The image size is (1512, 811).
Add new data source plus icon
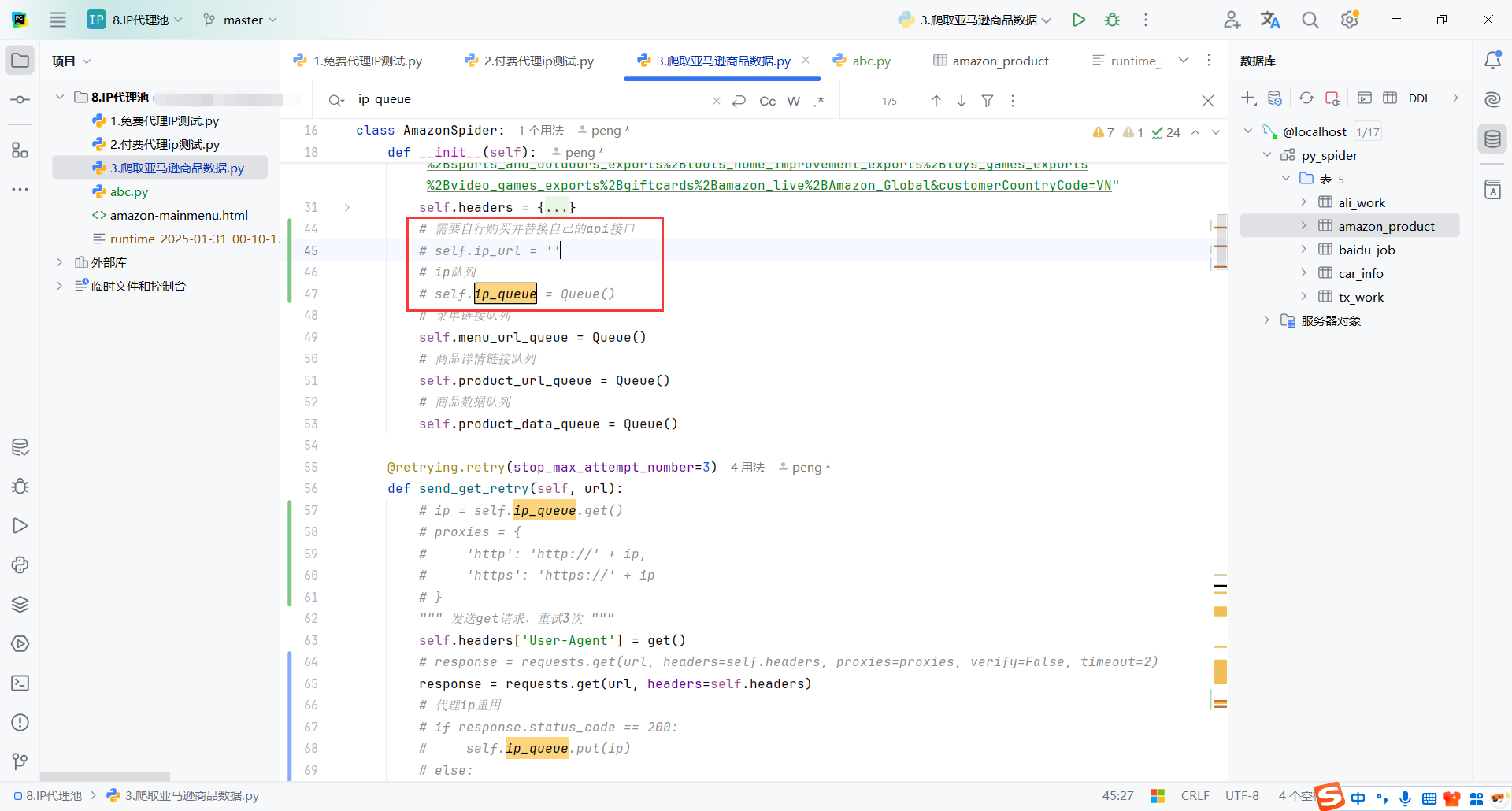(x=1249, y=98)
